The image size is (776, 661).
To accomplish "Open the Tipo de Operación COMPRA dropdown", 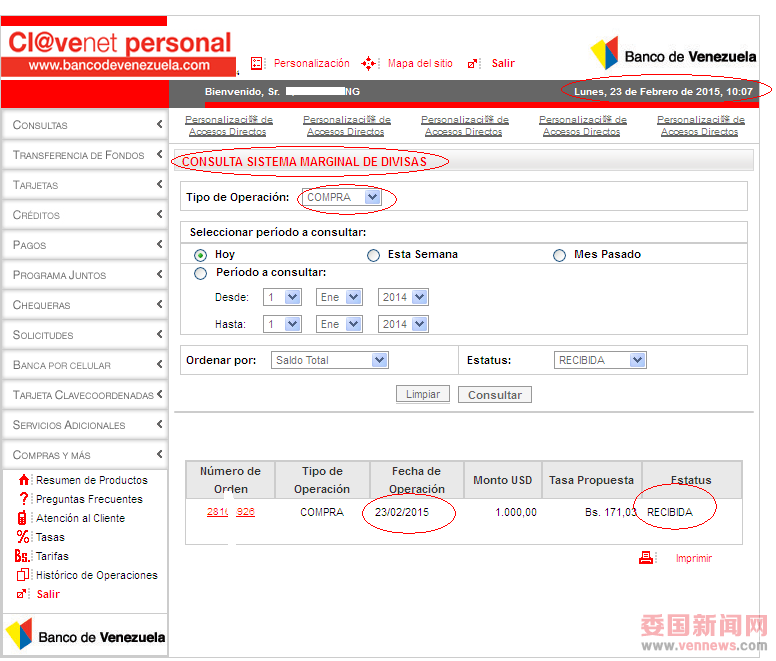I will coord(341,197).
